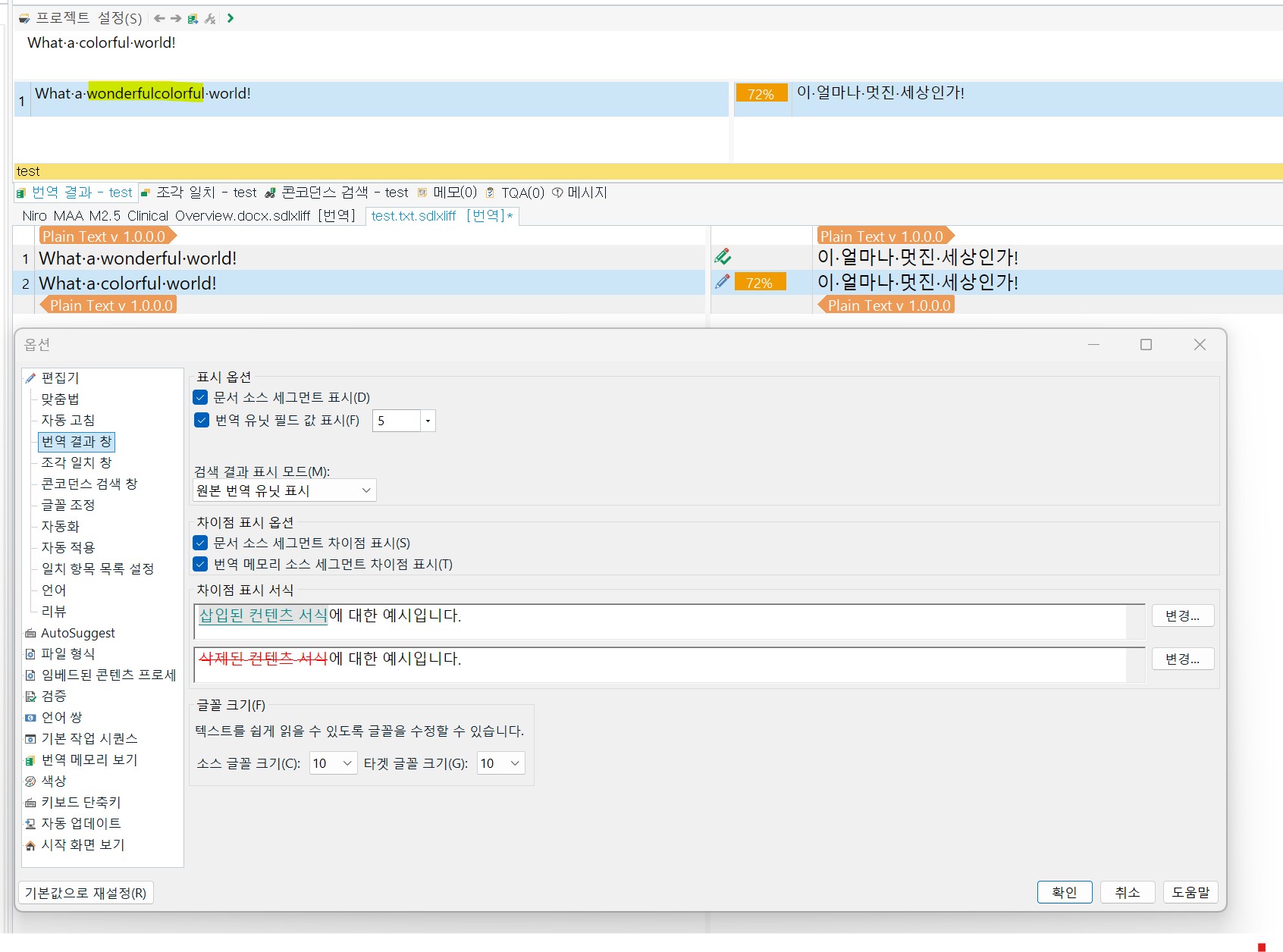Click the wrench settings icon in toolbar
The image size is (1283, 952).
click(210, 18)
